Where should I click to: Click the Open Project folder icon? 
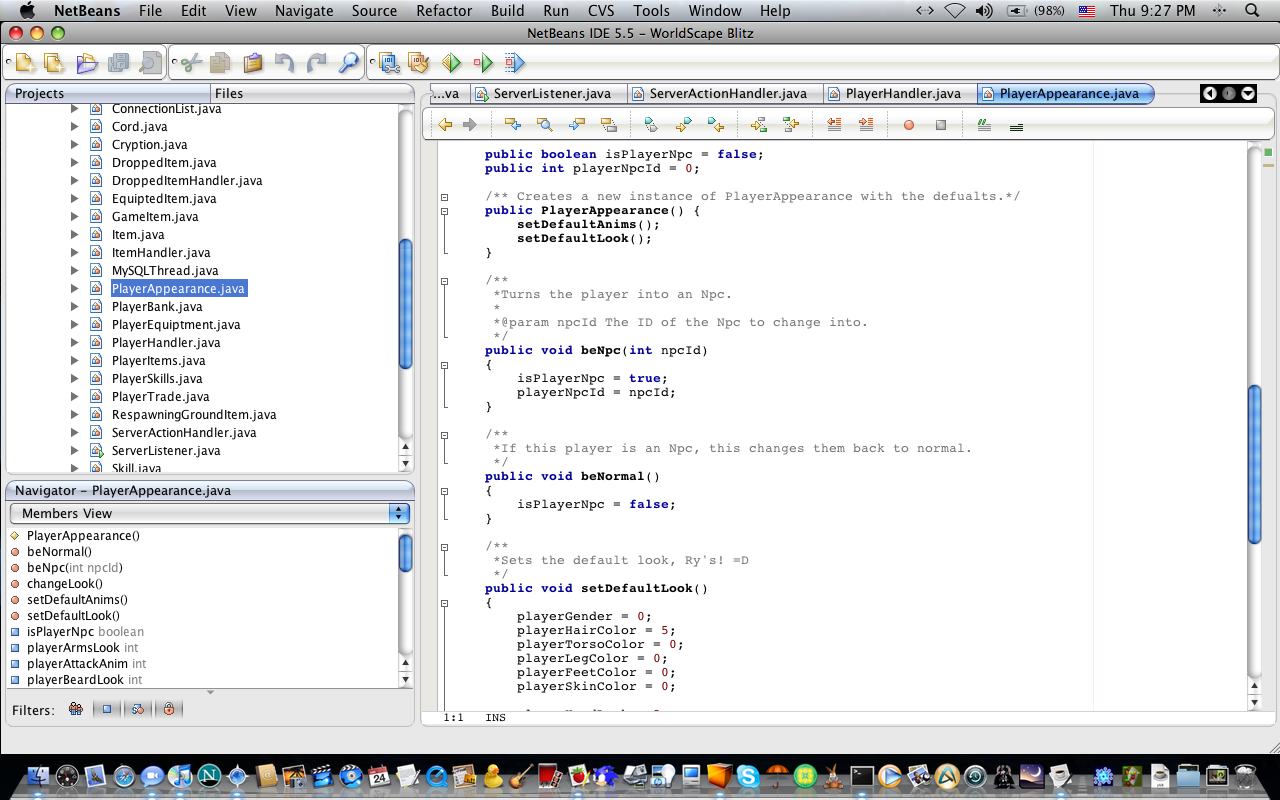click(87, 63)
